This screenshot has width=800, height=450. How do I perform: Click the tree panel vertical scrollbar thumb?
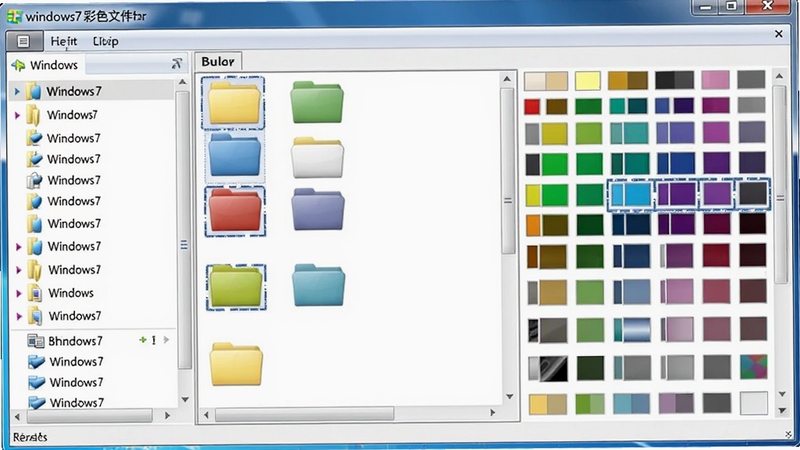pos(184,230)
